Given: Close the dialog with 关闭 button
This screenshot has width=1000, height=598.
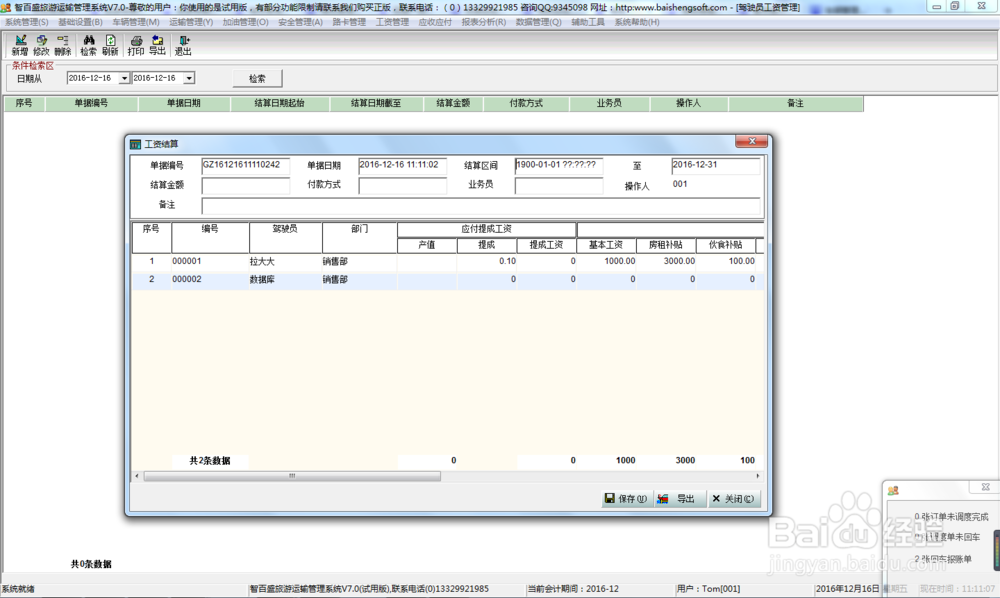Looking at the screenshot, I should pos(733,499).
